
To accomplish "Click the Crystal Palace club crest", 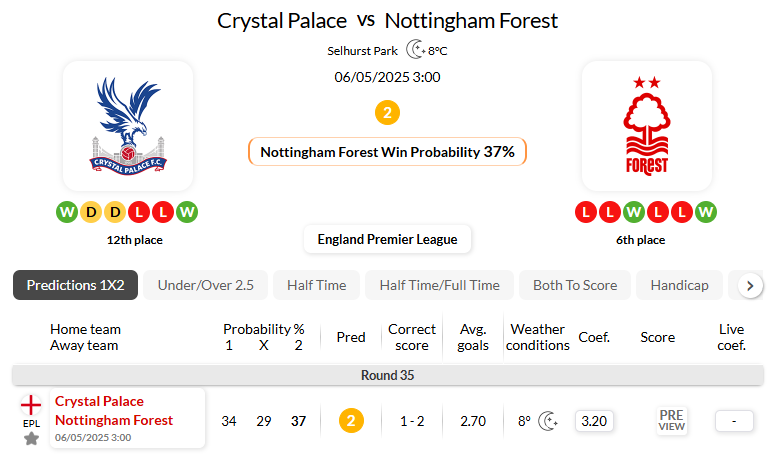I will pyautogui.click(x=127, y=125).
